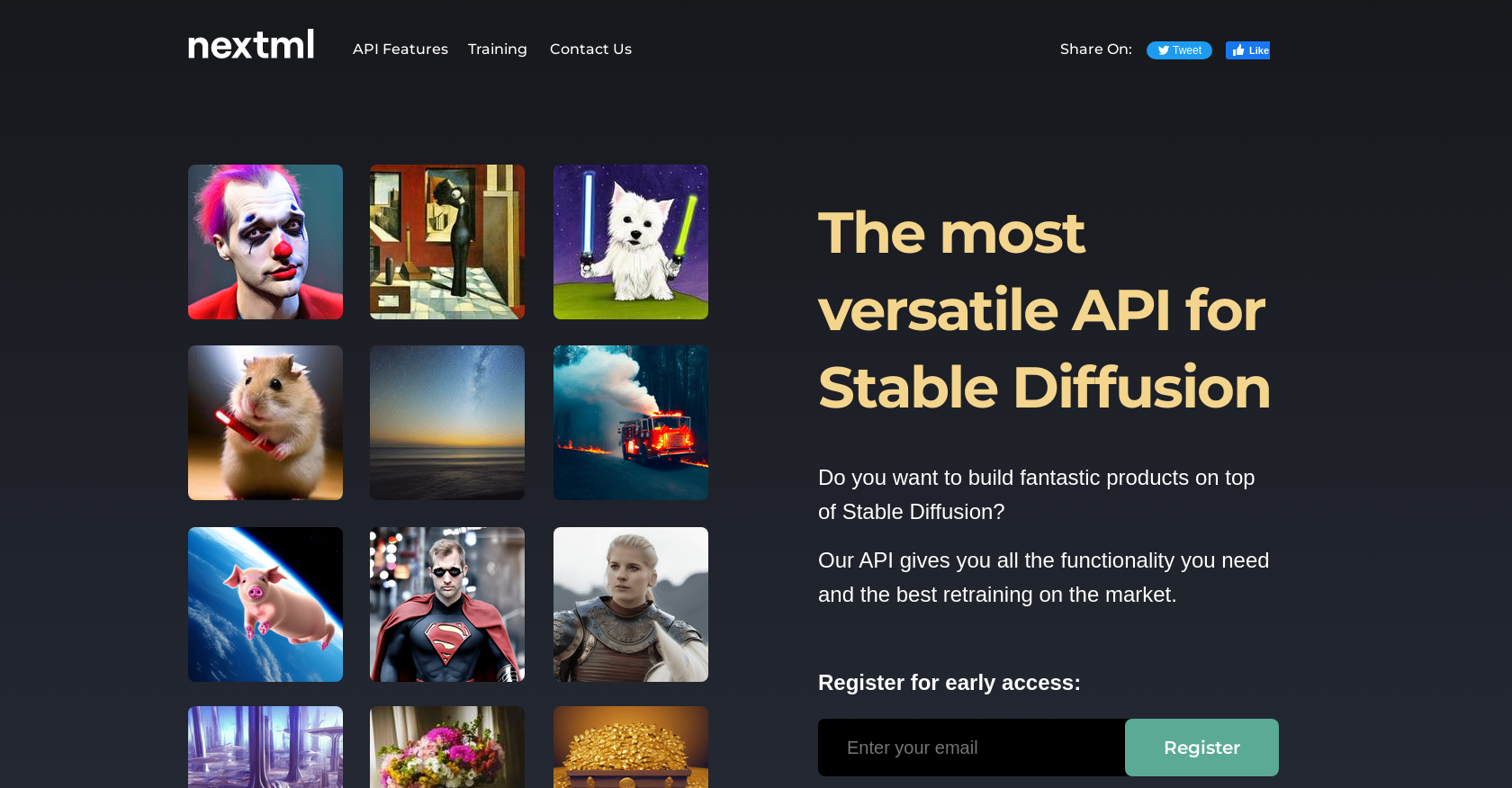Click the nextml logo
The width and height of the screenshot is (1512, 788).
pyautogui.click(x=251, y=45)
